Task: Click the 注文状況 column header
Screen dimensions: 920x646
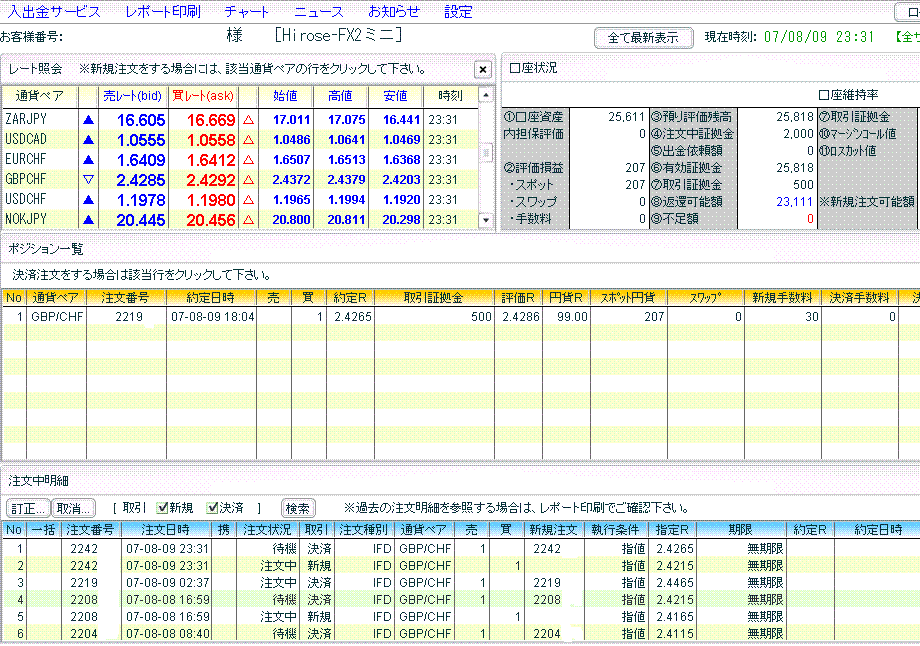Action: pos(268,529)
